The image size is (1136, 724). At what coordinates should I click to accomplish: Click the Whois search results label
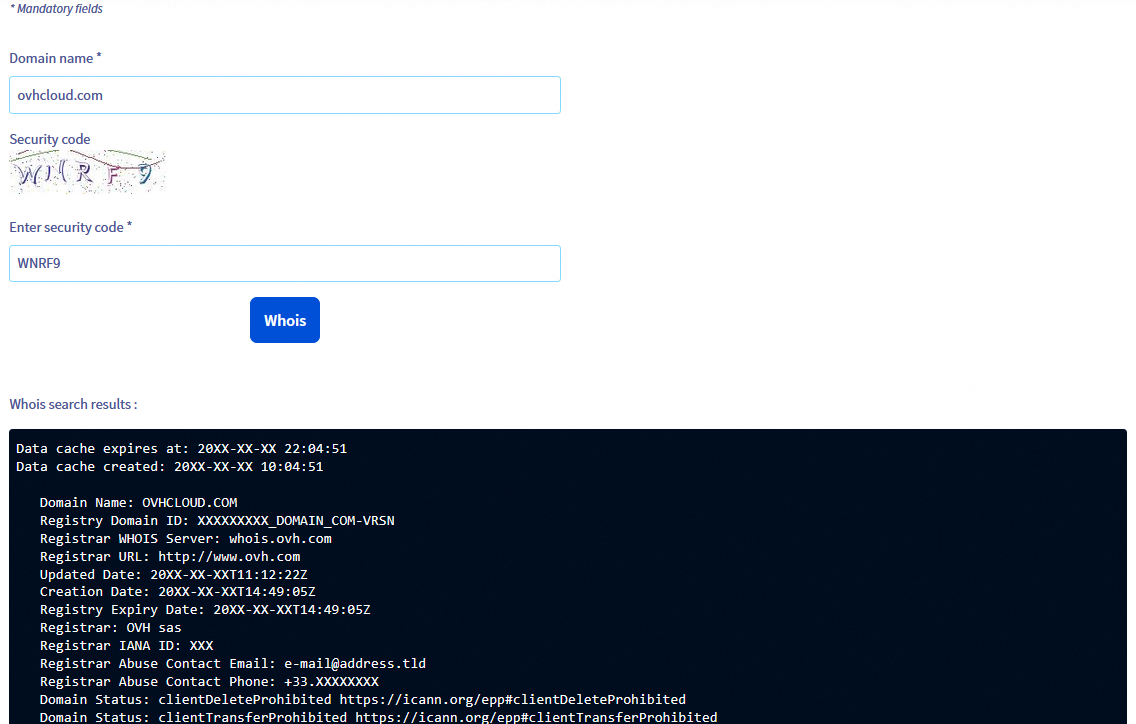pyautogui.click(x=73, y=404)
